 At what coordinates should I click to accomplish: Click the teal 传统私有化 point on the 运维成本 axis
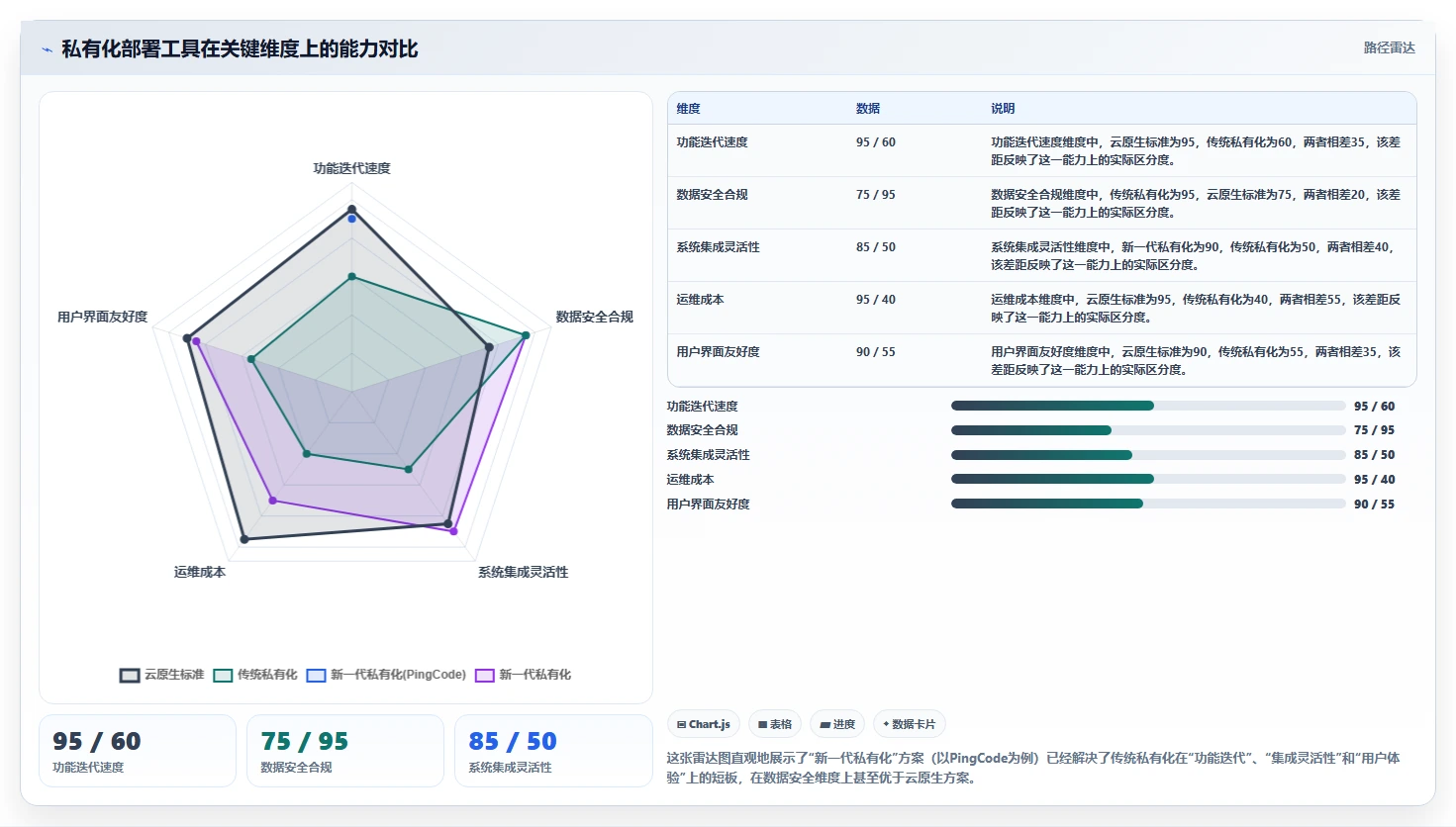[x=307, y=454]
